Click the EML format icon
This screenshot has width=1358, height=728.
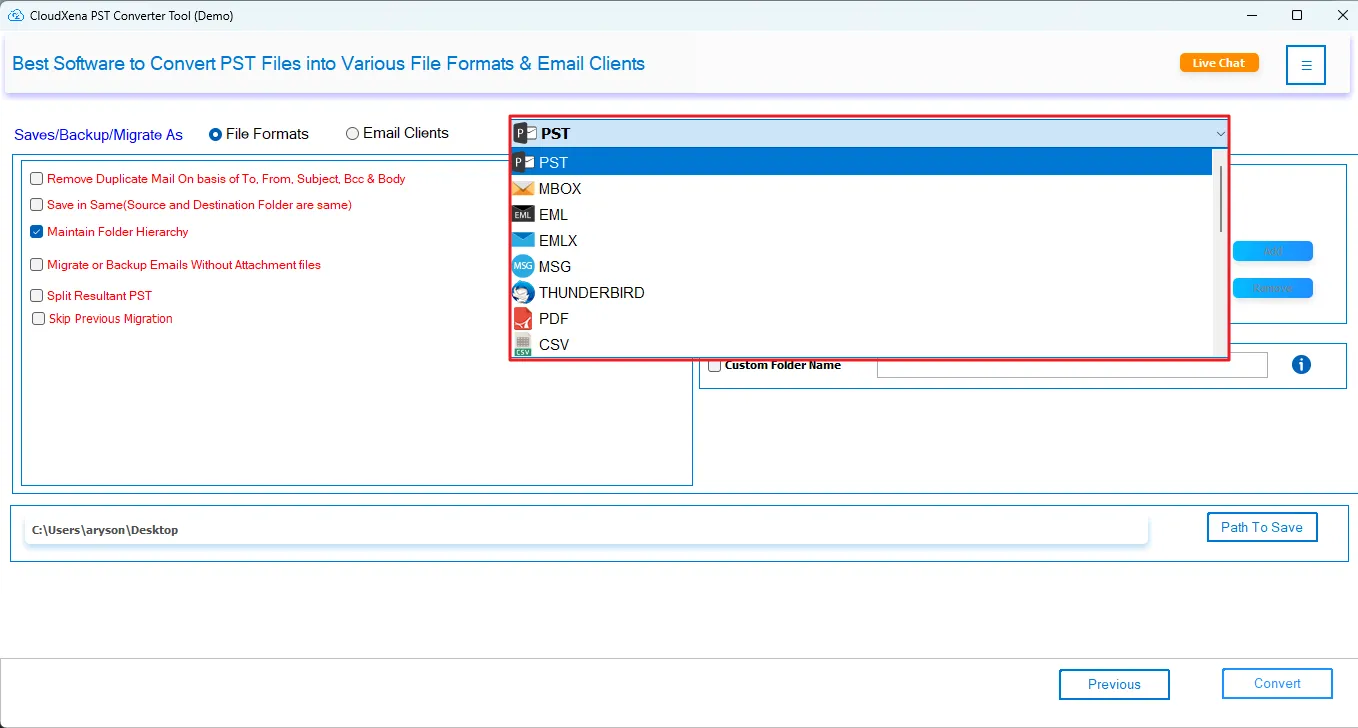pos(523,215)
